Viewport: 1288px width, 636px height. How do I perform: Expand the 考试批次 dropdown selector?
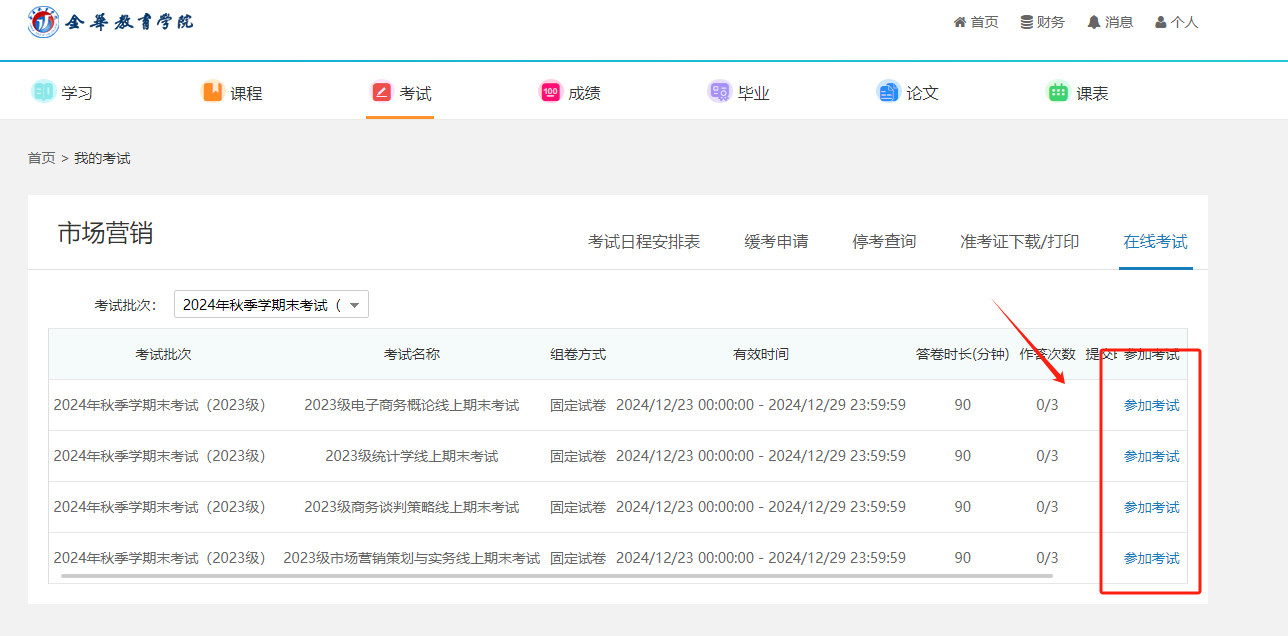[271, 305]
